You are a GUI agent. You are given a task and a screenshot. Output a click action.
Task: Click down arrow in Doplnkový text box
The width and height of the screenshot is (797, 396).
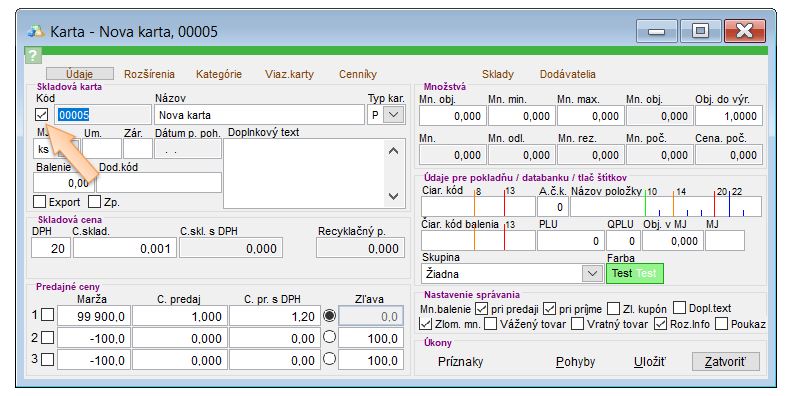[x=393, y=196]
